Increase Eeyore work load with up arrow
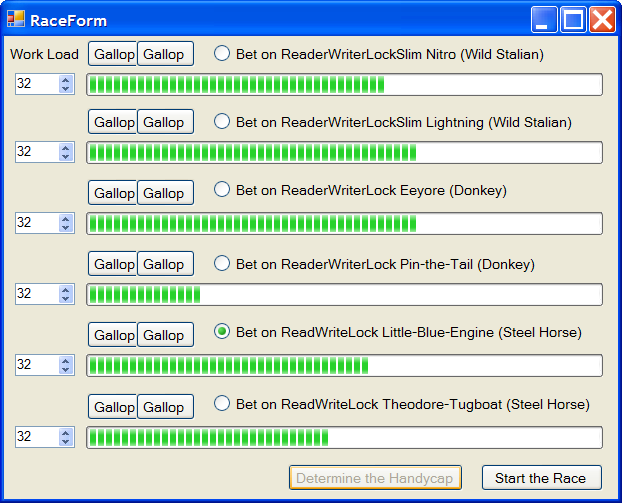The height and width of the screenshot is (503, 622). pyautogui.click(x=66, y=218)
